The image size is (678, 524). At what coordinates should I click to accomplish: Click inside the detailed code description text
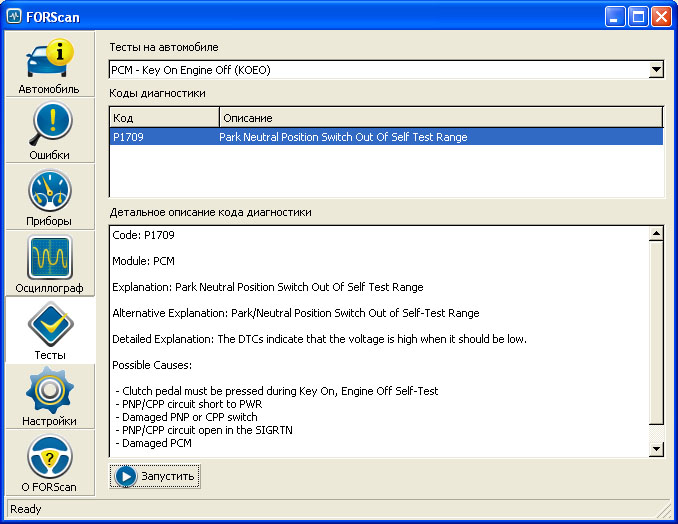(x=378, y=340)
